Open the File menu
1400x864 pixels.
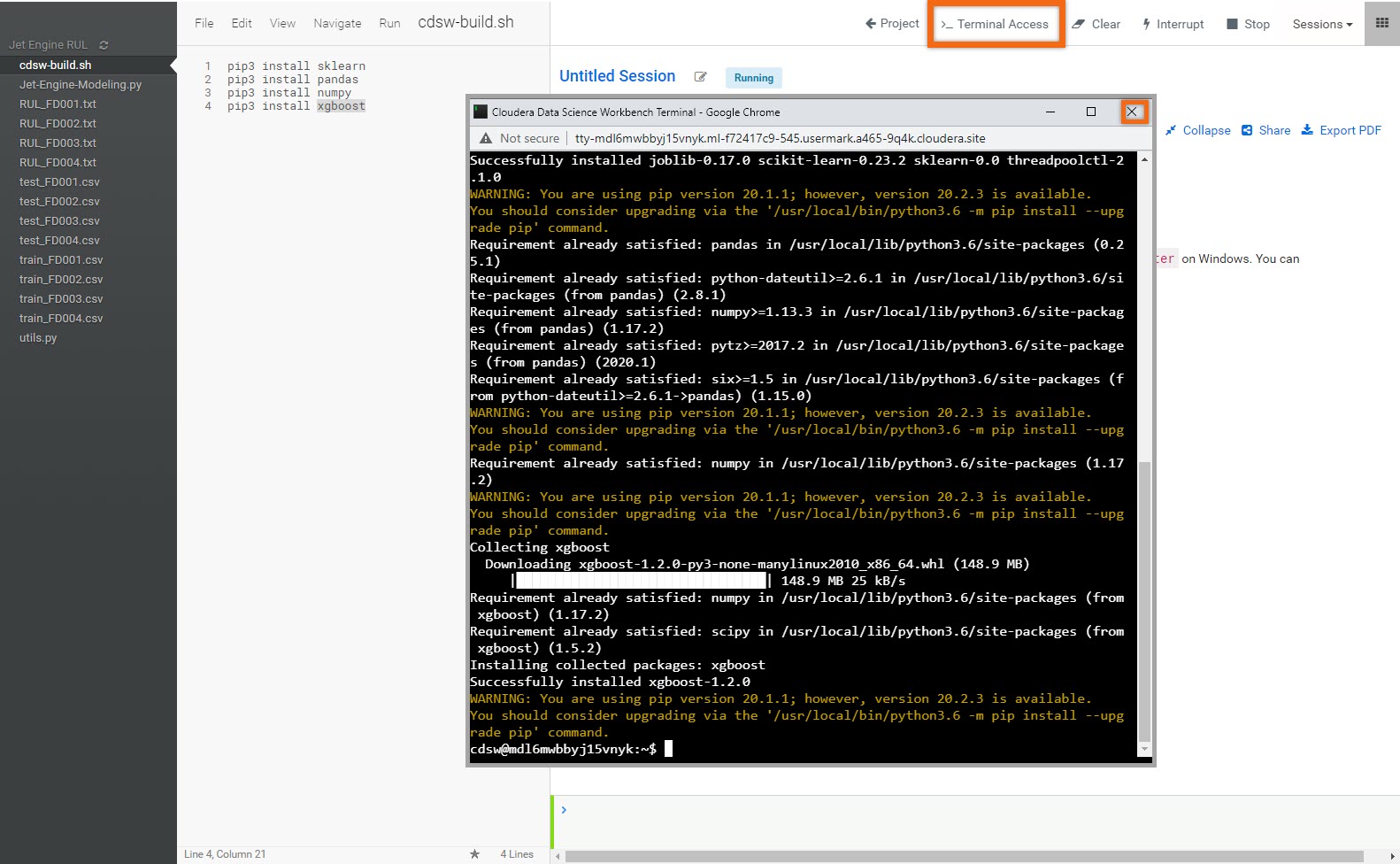click(x=204, y=23)
